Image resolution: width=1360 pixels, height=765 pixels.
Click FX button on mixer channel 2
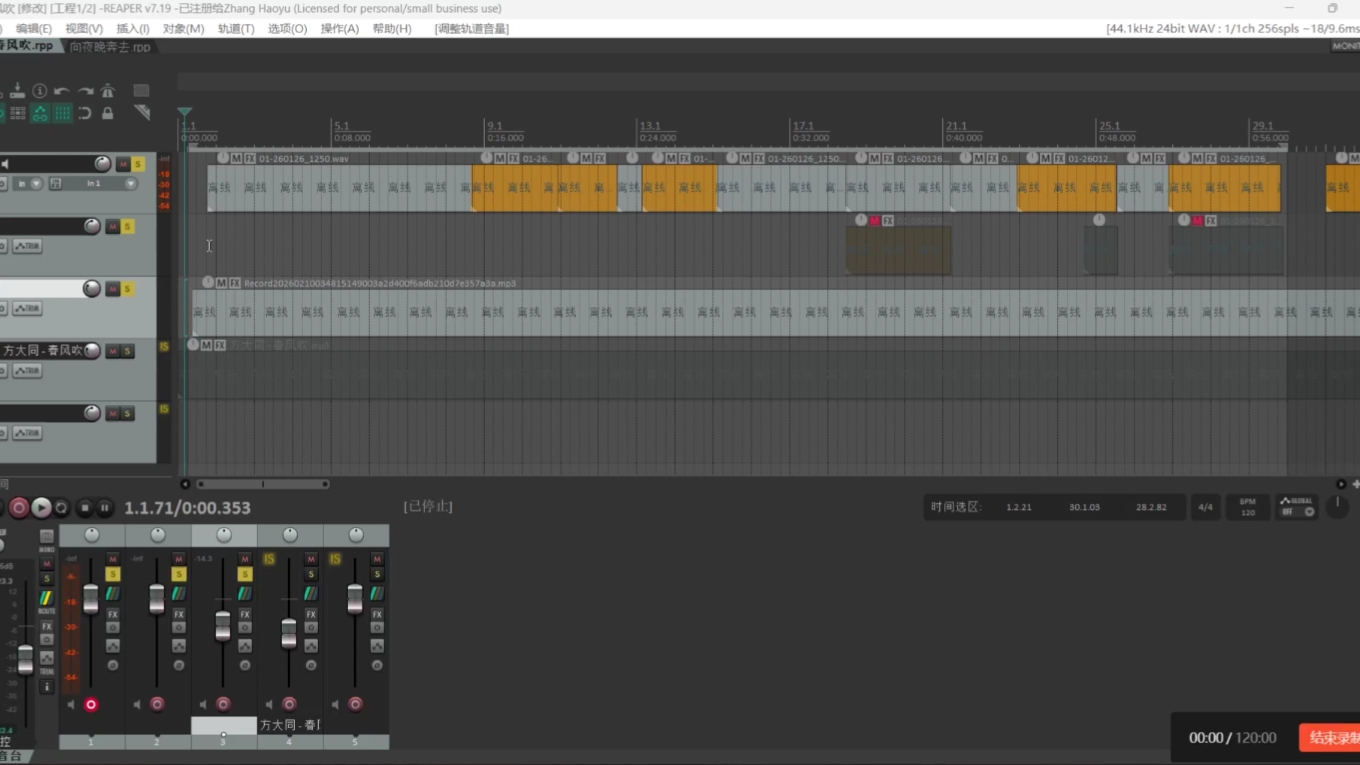tap(179, 614)
